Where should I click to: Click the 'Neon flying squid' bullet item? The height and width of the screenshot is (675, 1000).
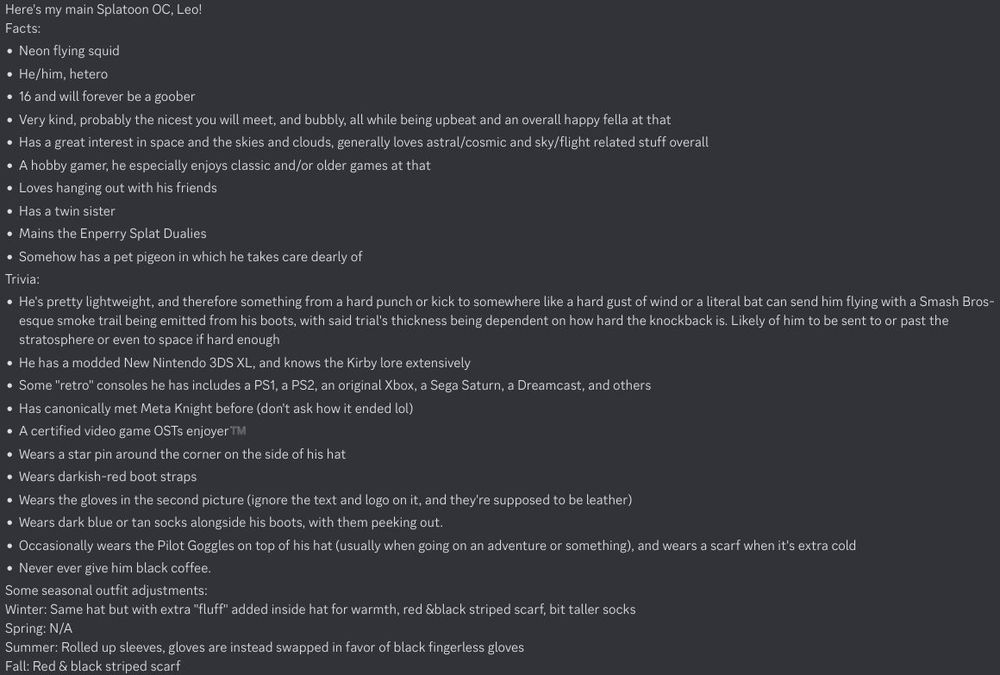(x=69, y=51)
